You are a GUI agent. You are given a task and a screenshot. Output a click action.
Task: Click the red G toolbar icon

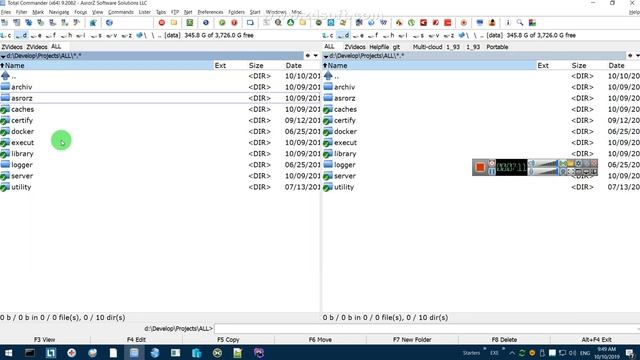(423, 23)
